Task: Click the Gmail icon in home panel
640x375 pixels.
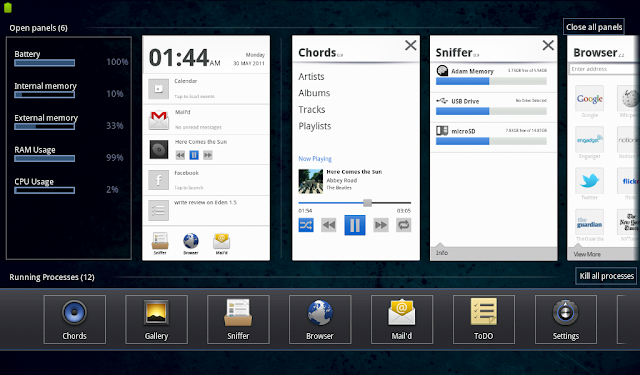Action: pyautogui.click(x=158, y=120)
